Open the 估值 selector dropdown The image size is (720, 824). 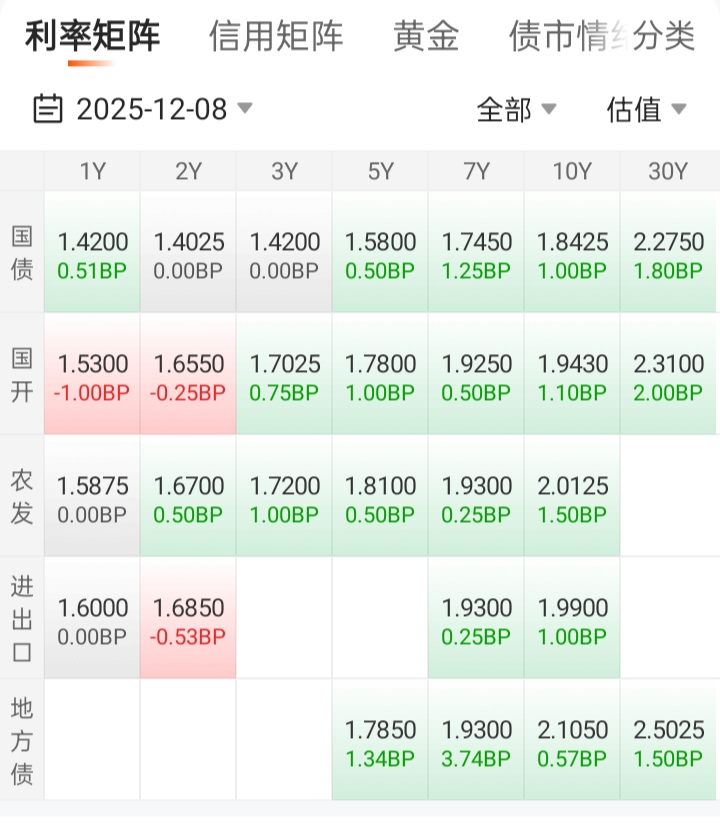point(646,109)
